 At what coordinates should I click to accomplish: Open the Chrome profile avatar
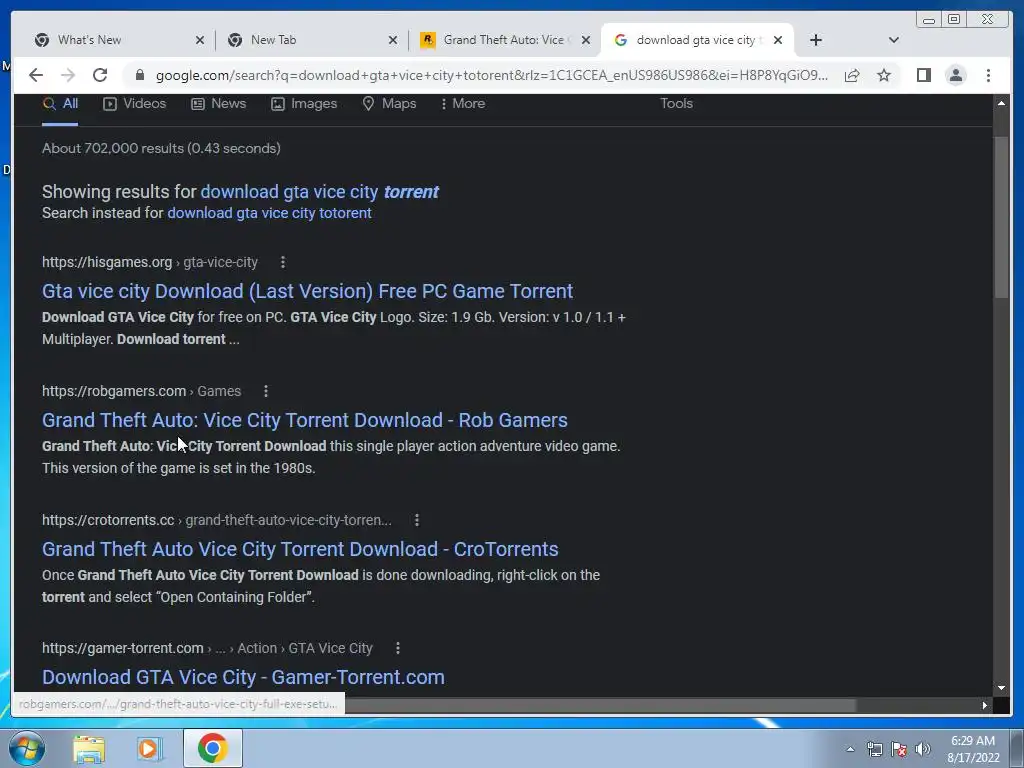click(x=955, y=75)
